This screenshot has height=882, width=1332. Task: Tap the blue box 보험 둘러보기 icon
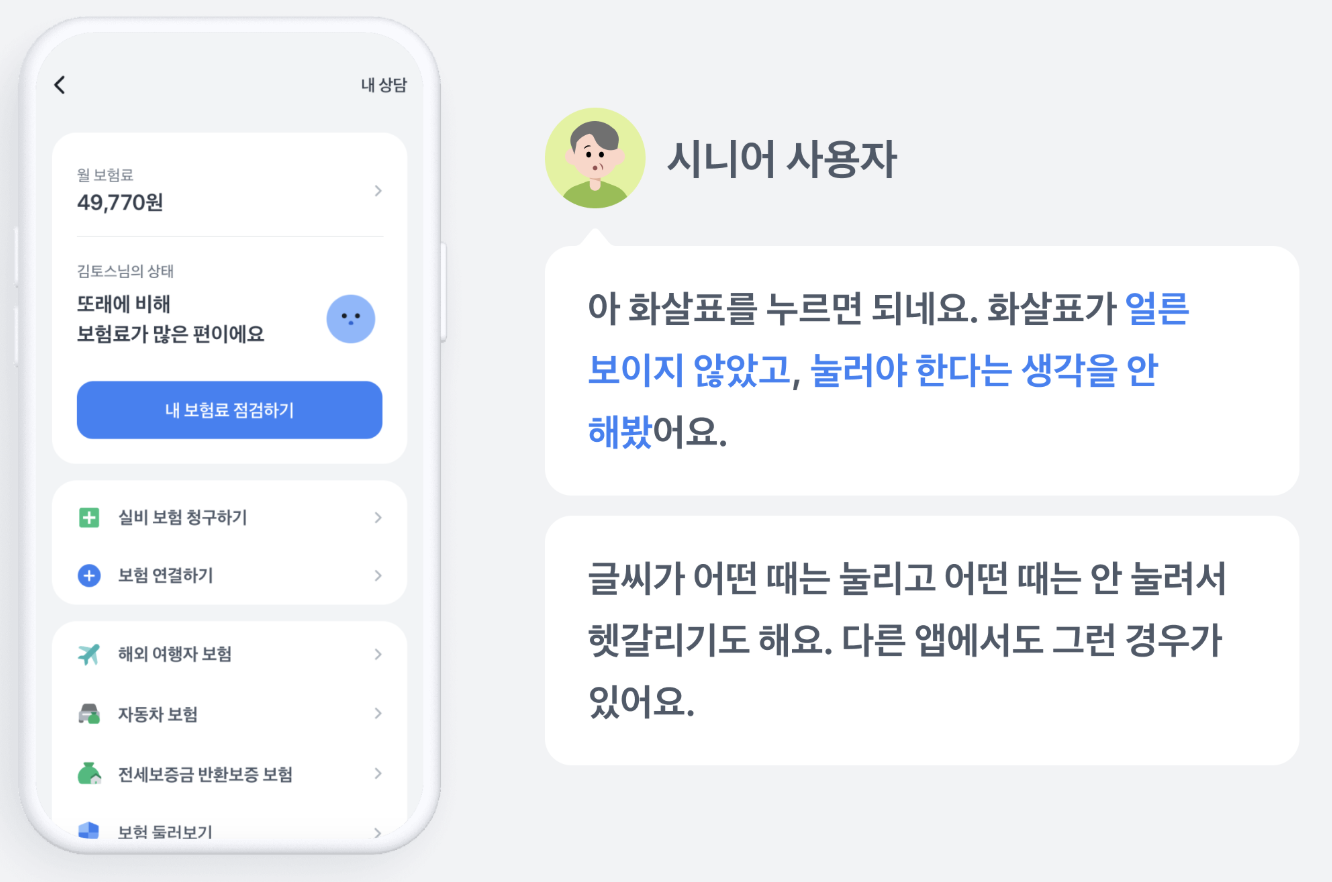[89, 831]
